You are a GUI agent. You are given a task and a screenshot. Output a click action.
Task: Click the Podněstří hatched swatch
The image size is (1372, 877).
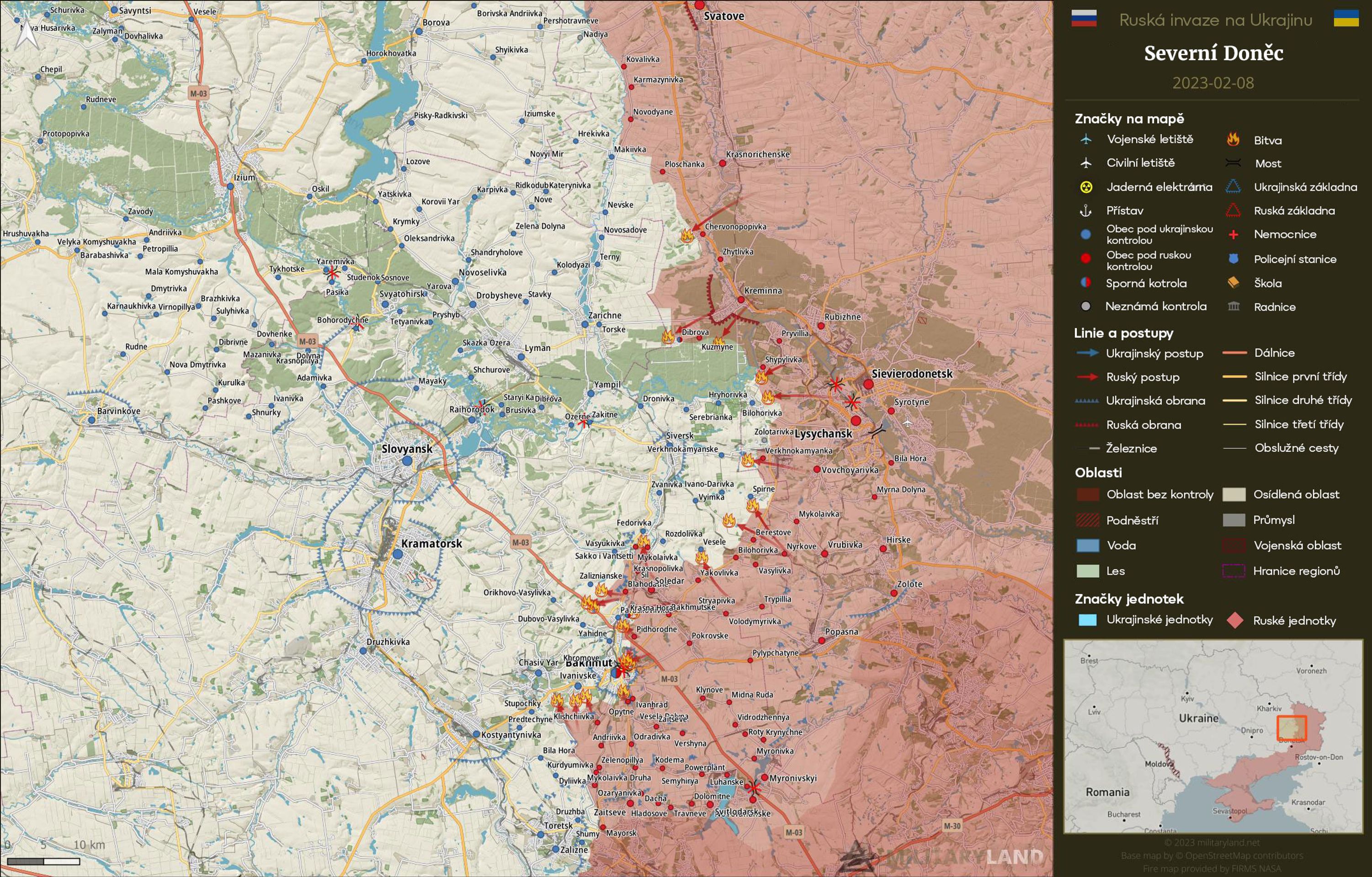pos(1087,520)
